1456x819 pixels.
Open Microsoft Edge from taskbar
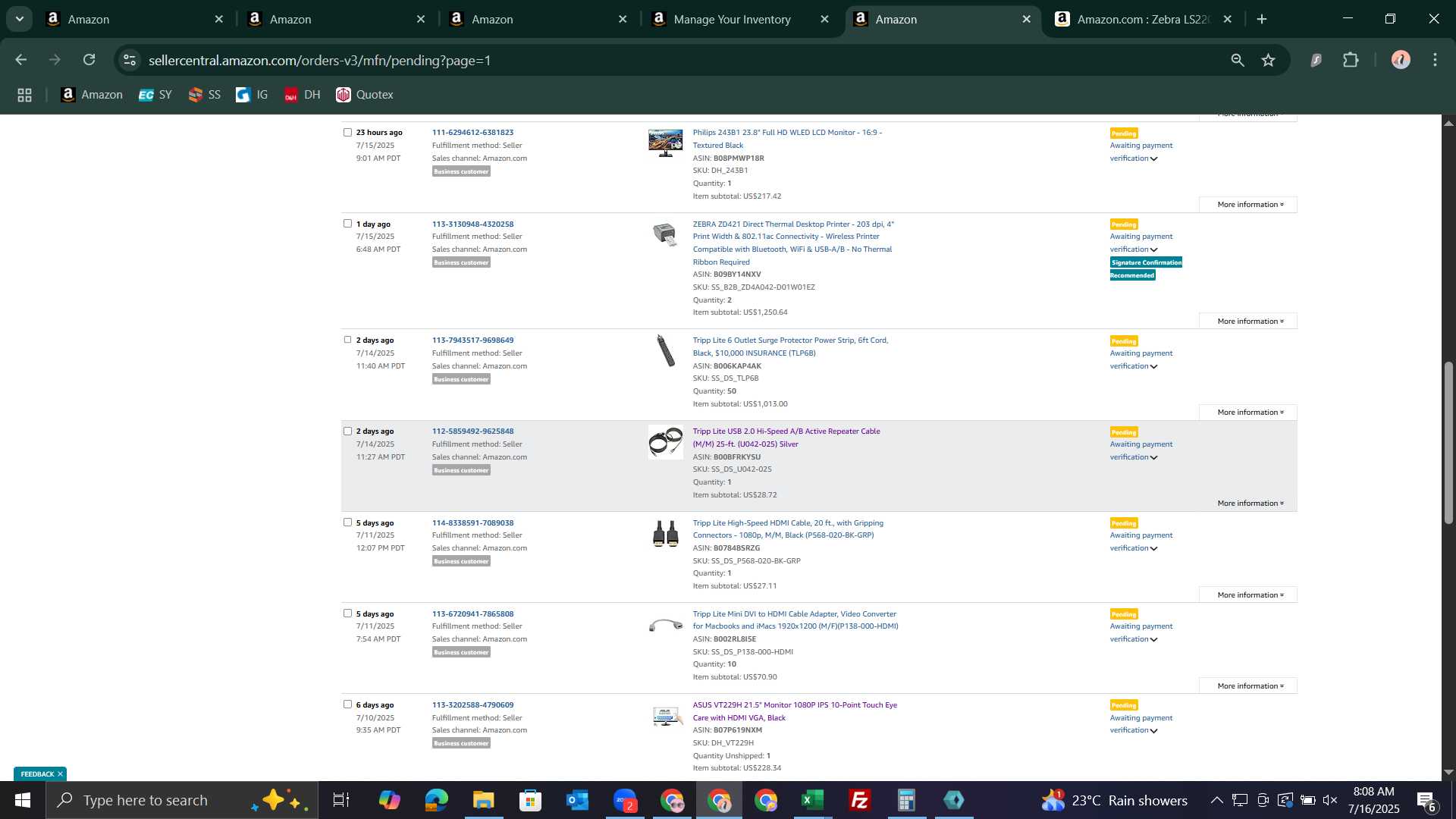436,800
